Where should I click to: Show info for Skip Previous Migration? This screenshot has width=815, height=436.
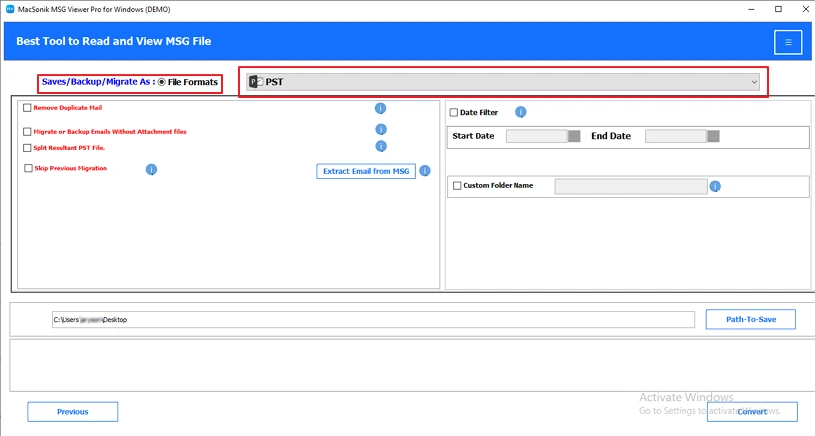click(x=151, y=169)
